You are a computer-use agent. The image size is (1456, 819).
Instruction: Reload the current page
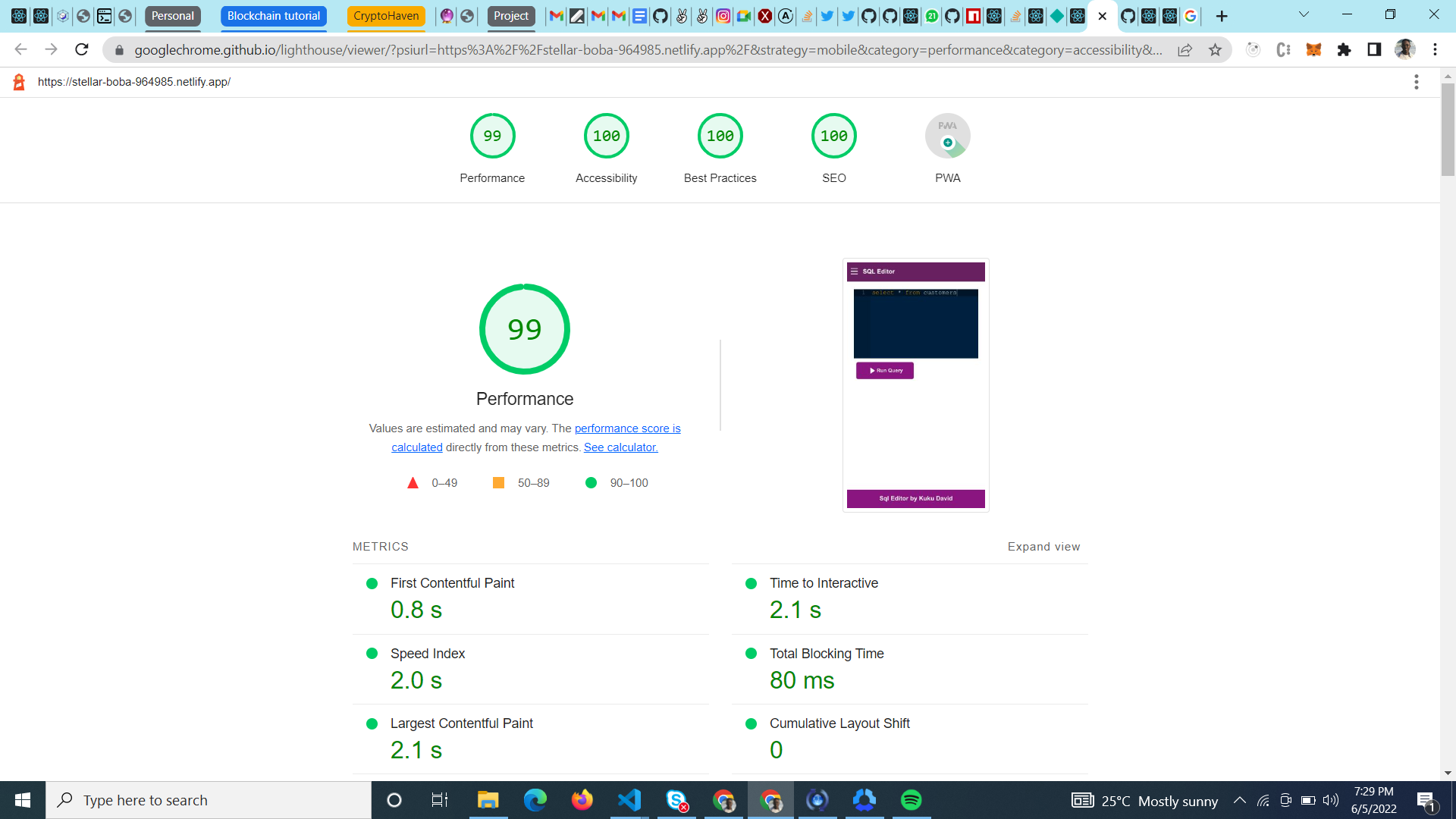tap(82, 50)
